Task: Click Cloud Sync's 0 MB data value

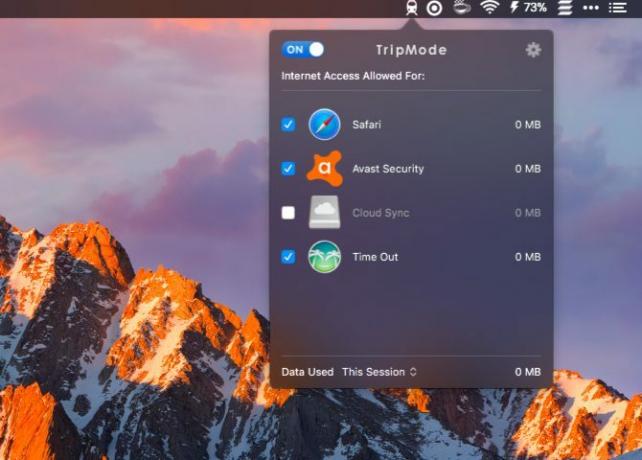Action: click(x=528, y=213)
